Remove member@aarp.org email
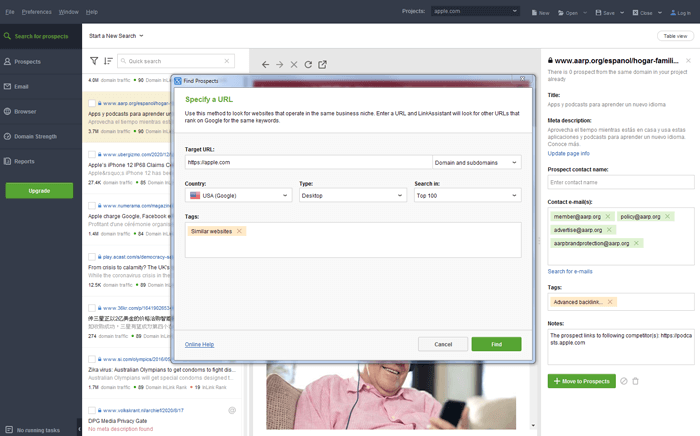The width and height of the screenshot is (700, 436). pyautogui.click(x=608, y=216)
